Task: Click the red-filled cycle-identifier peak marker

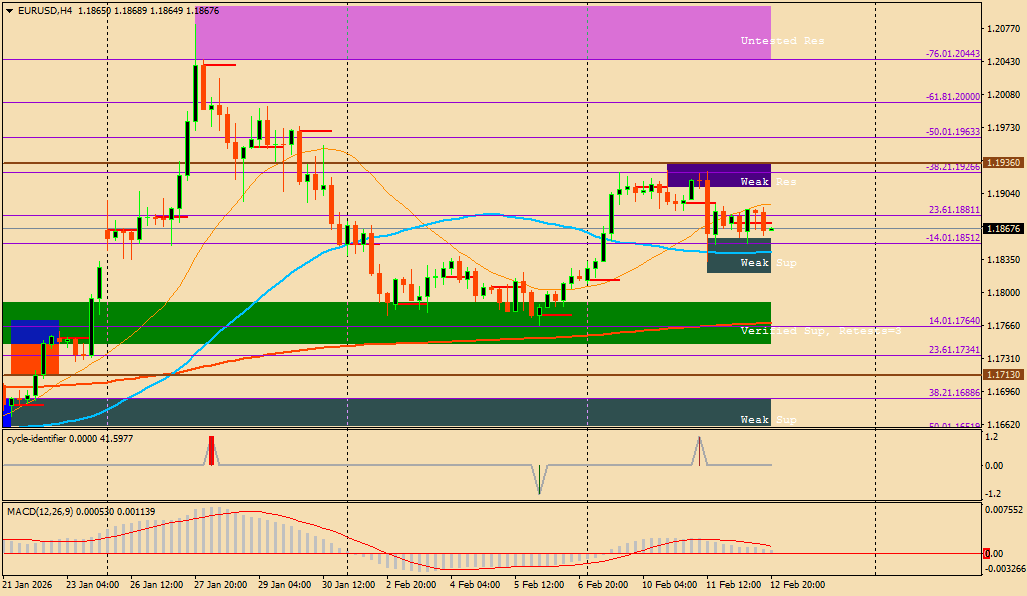Action: point(211,451)
